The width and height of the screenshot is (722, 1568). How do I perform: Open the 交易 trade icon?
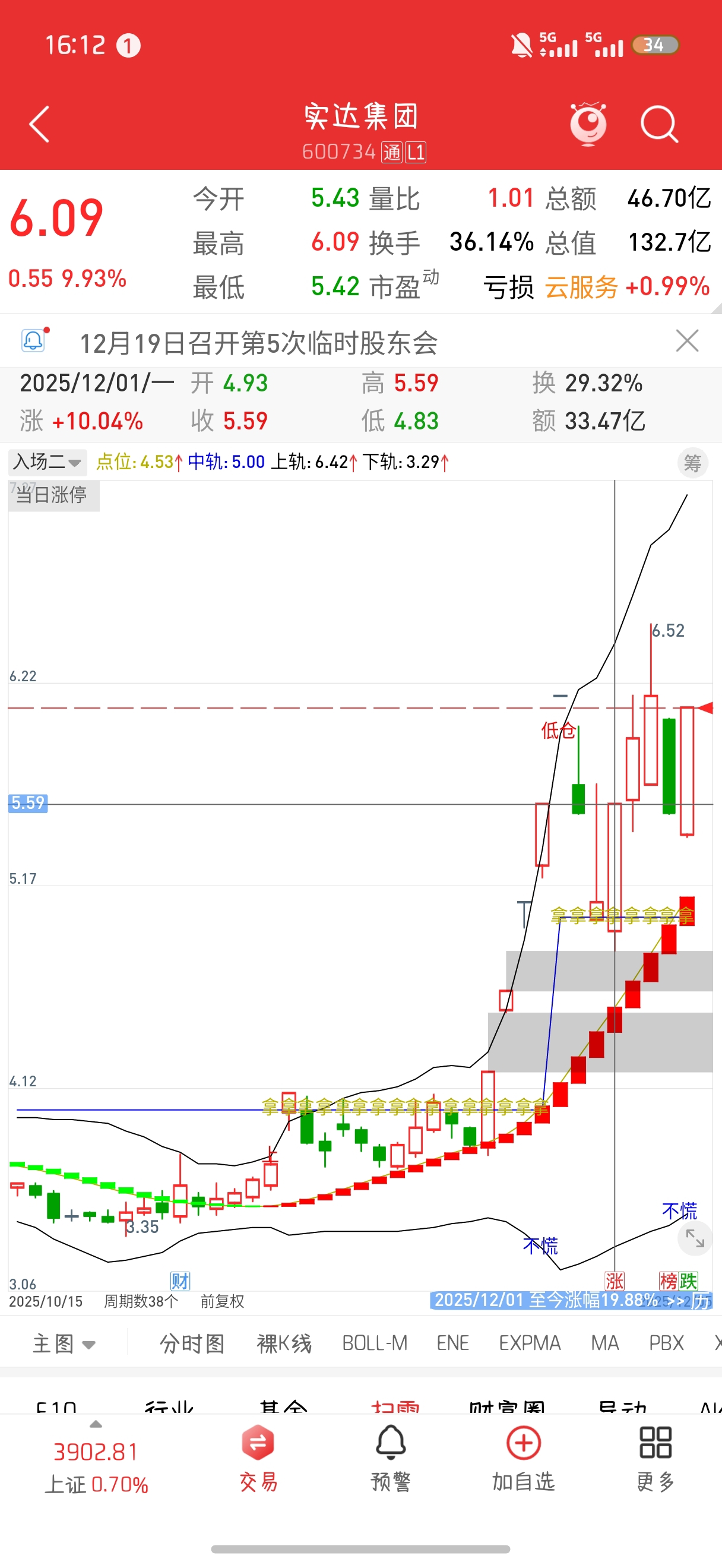pyautogui.click(x=258, y=1459)
